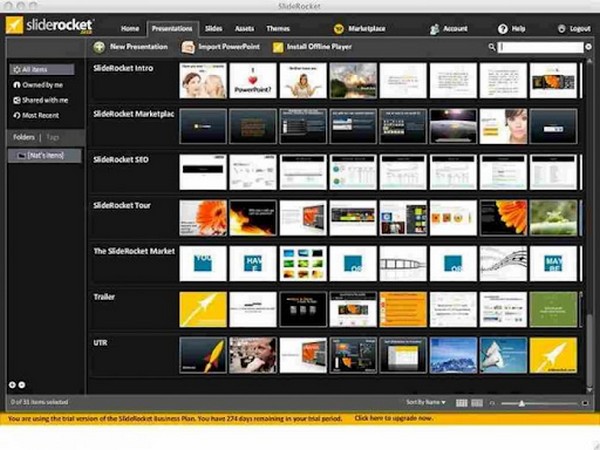
Task: Open the Sort By Name dropdown
Action: pos(426,402)
